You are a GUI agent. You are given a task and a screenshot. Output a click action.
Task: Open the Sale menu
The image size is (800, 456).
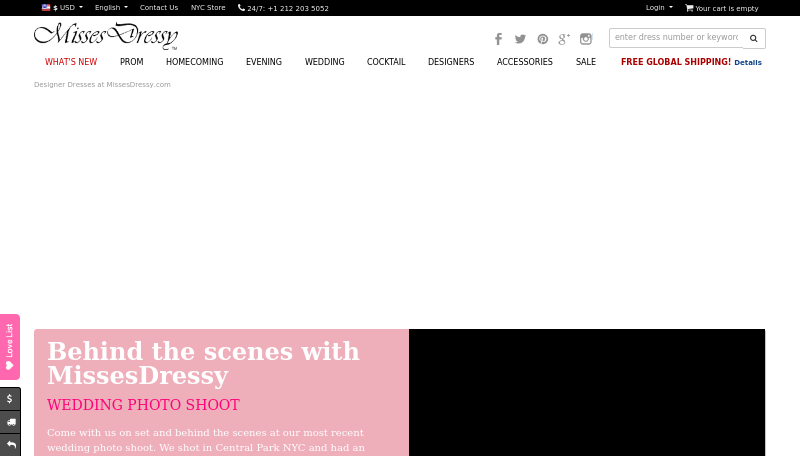586,62
